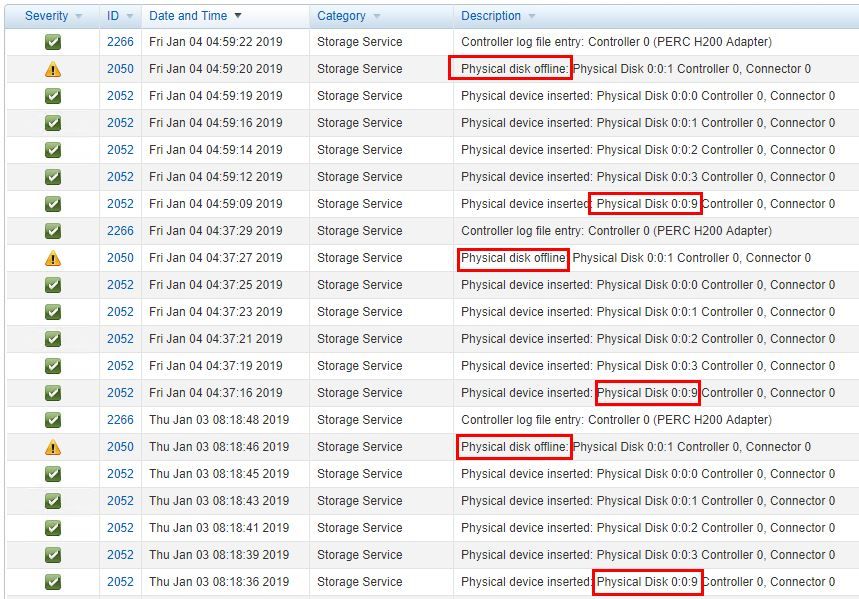Open ID 2052 link at 08:18:36
This screenshot has width=859, height=599.
click(120, 581)
